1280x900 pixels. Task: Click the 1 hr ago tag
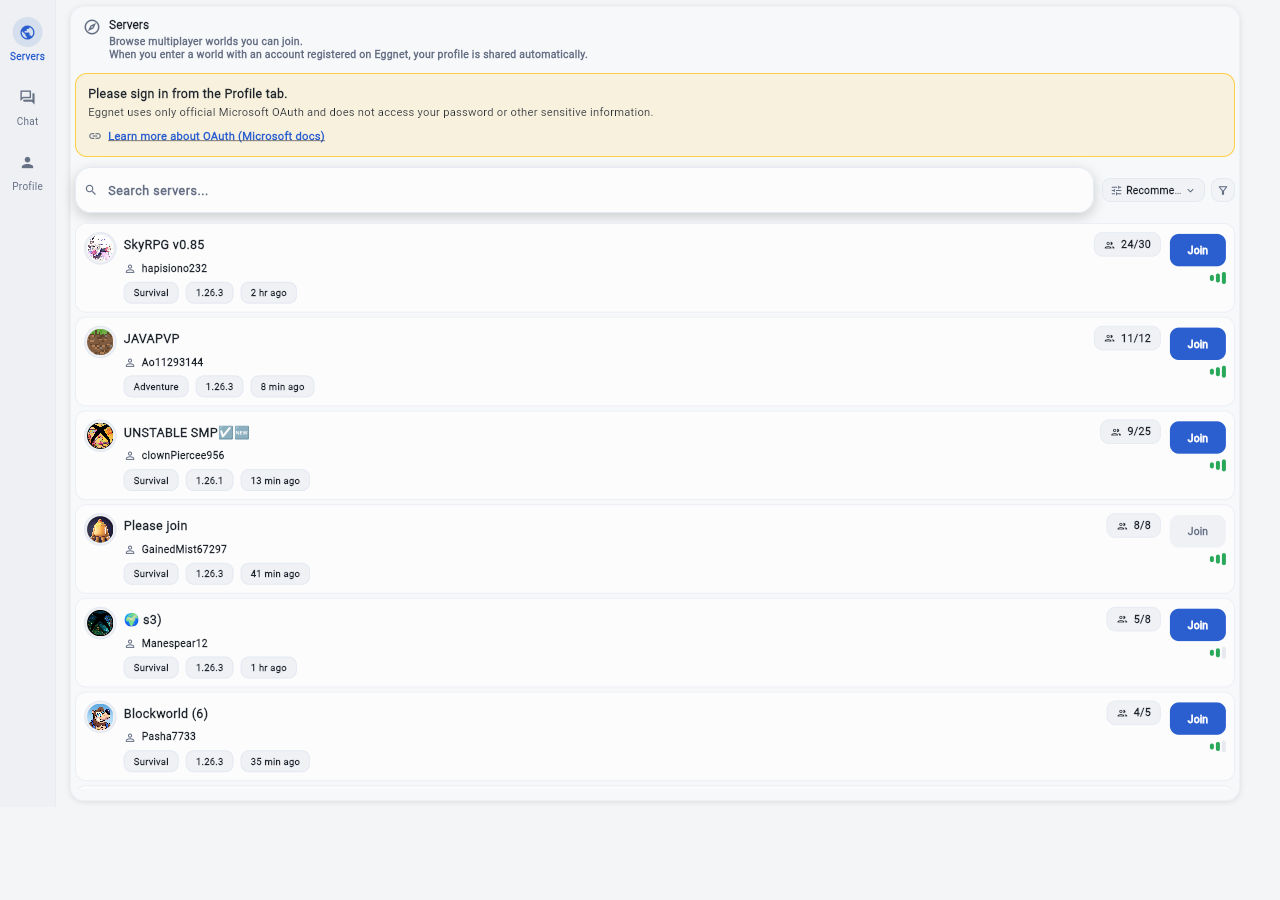coord(268,668)
